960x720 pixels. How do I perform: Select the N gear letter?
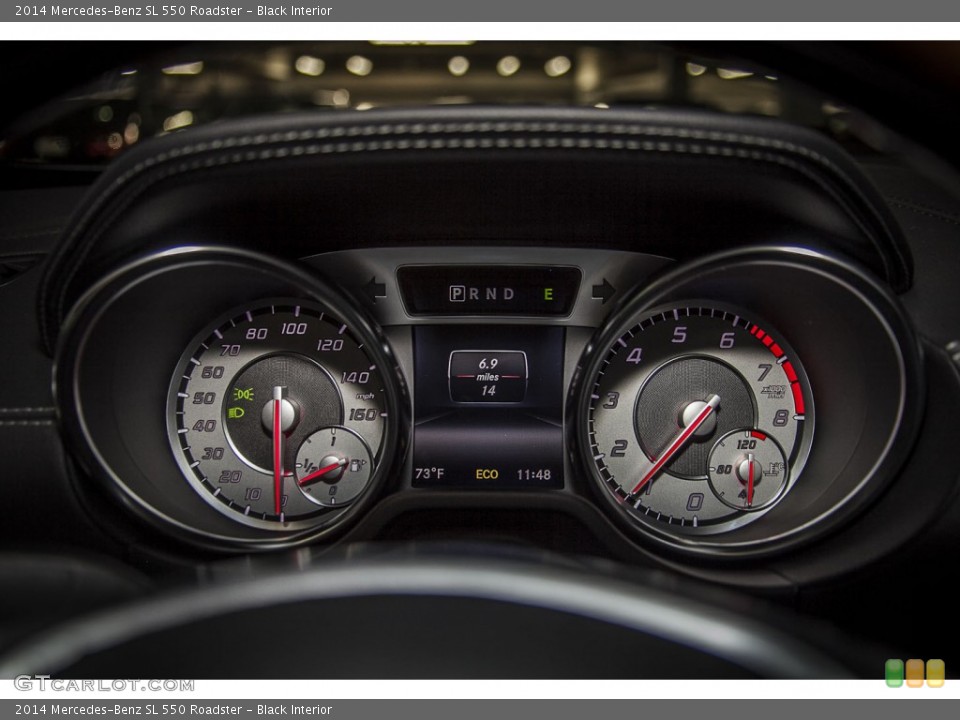[491, 294]
